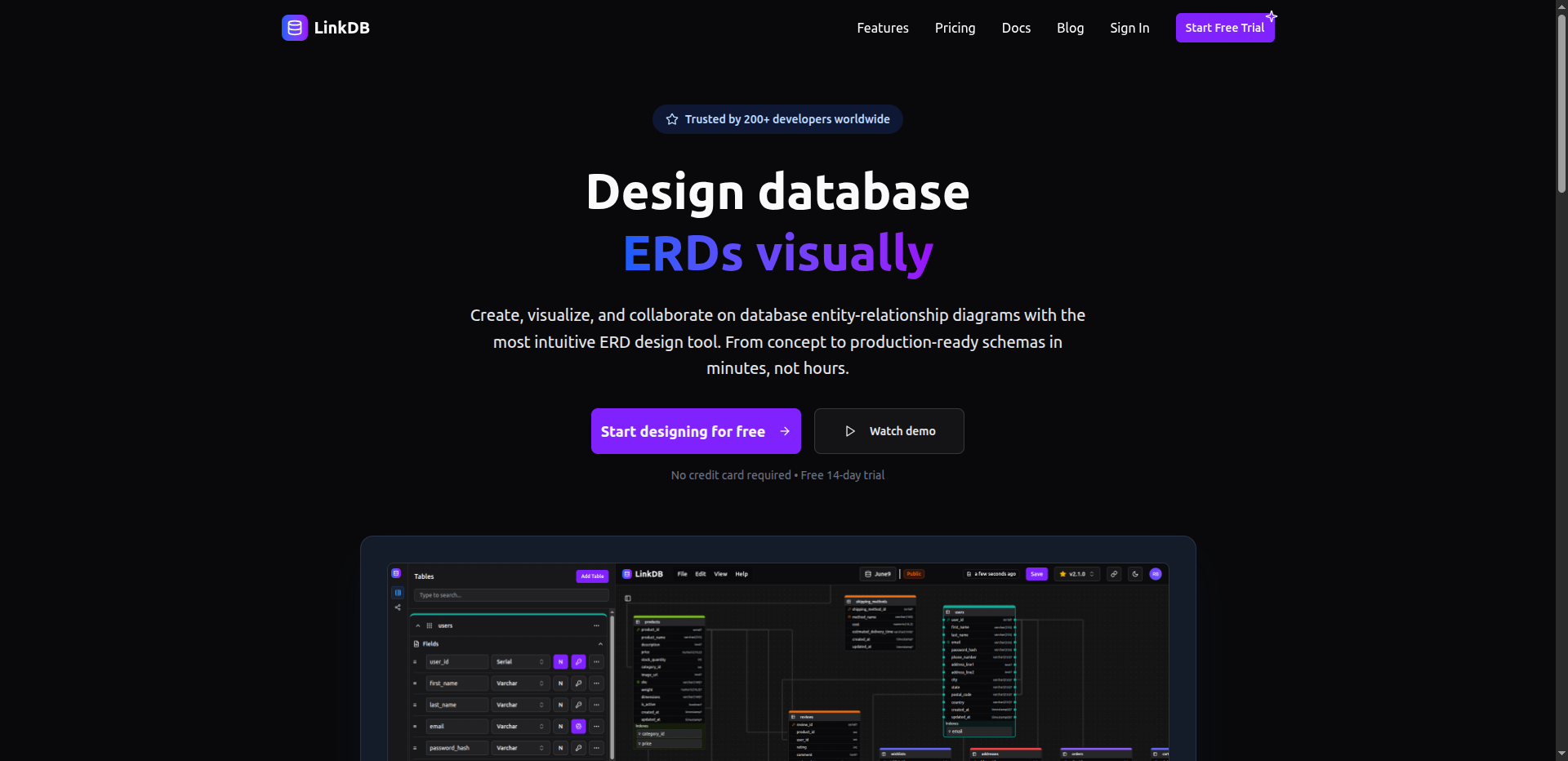Click the star icon in the trusted badge
The image size is (1568, 761).
(672, 119)
